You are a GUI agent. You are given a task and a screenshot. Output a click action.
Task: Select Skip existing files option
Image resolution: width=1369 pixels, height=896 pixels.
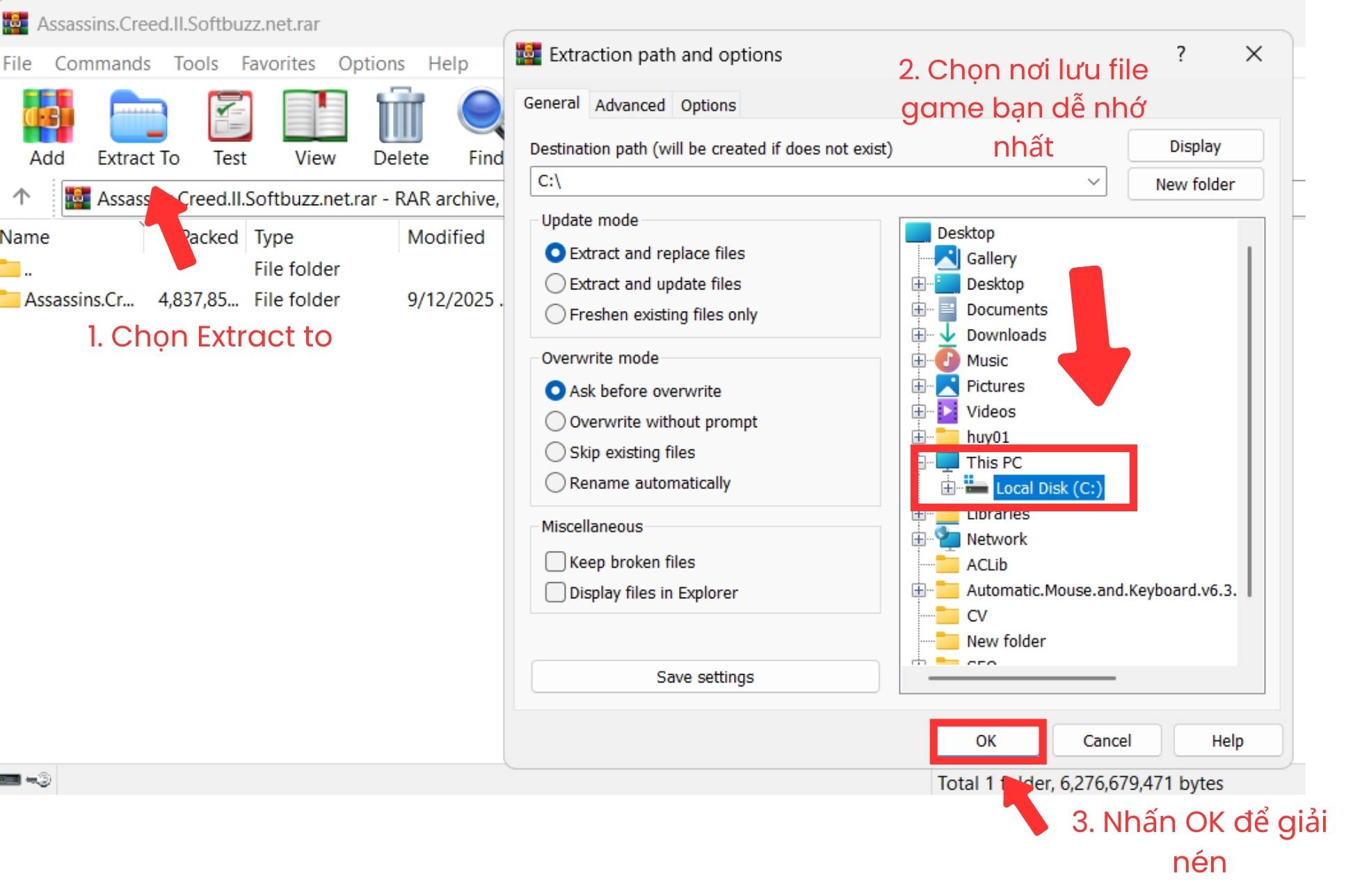[620, 452]
